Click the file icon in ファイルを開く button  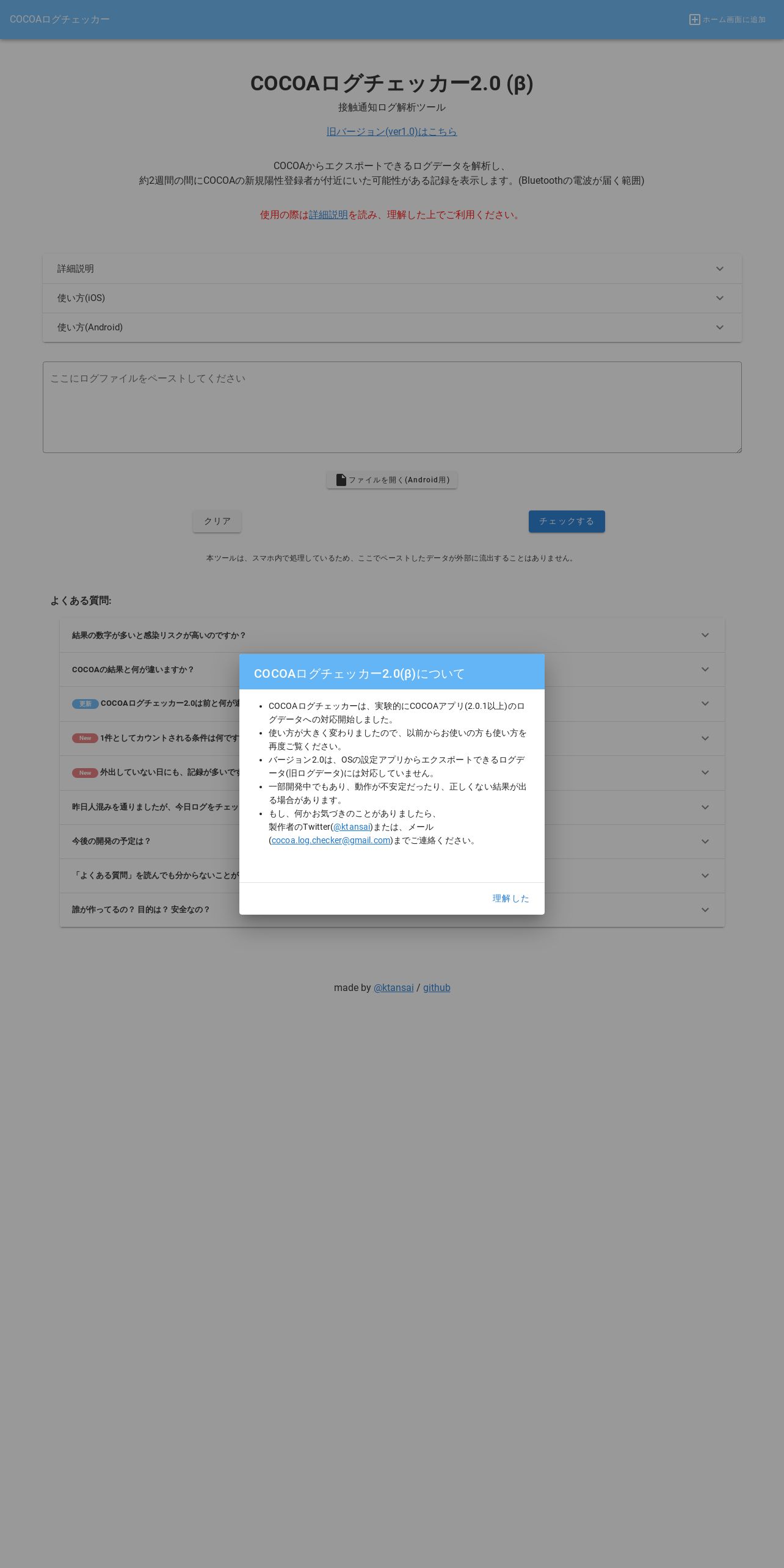click(x=341, y=480)
